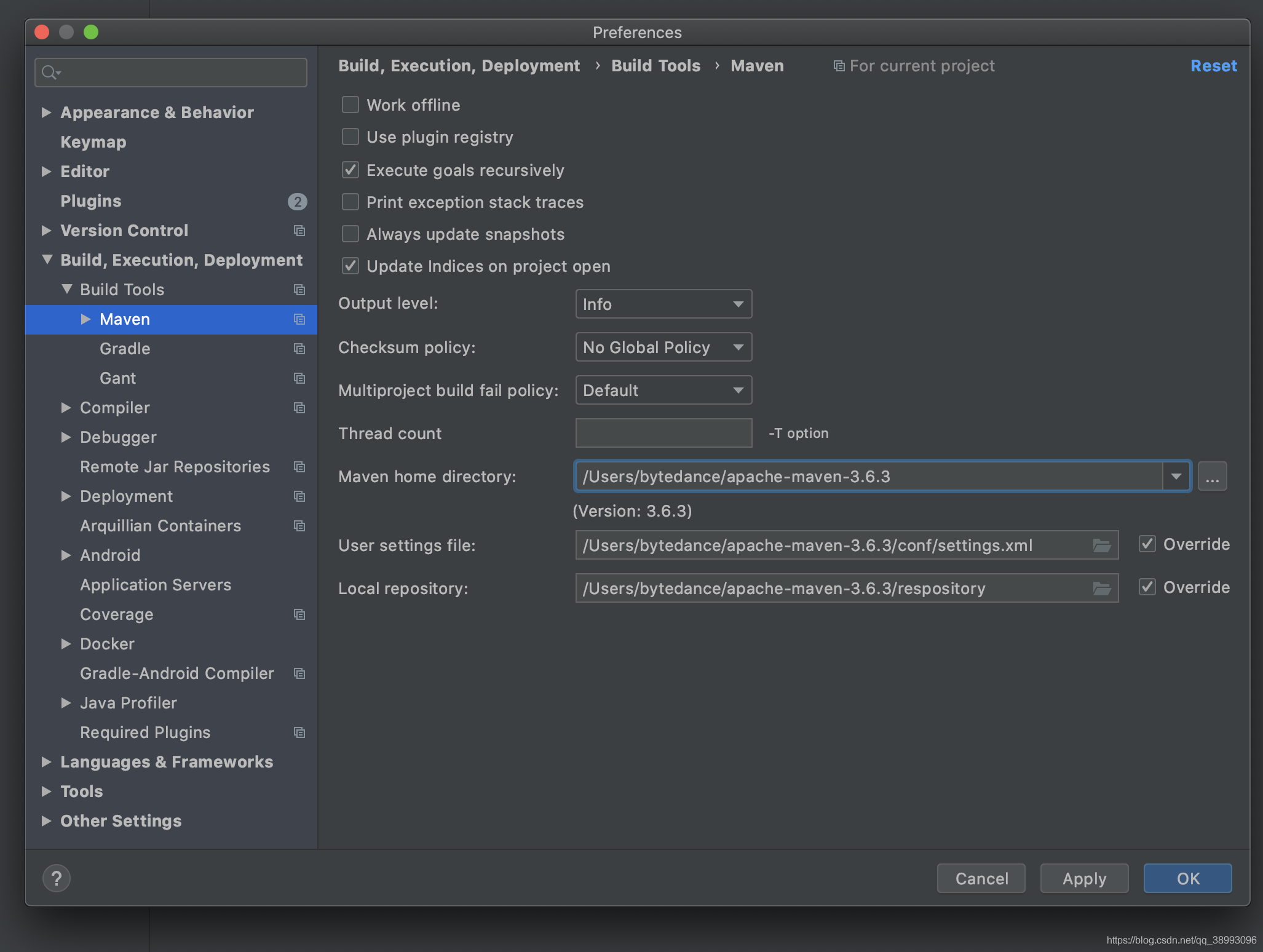
Task: Uncheck Execute goals recursively
Action: [350, 170]
